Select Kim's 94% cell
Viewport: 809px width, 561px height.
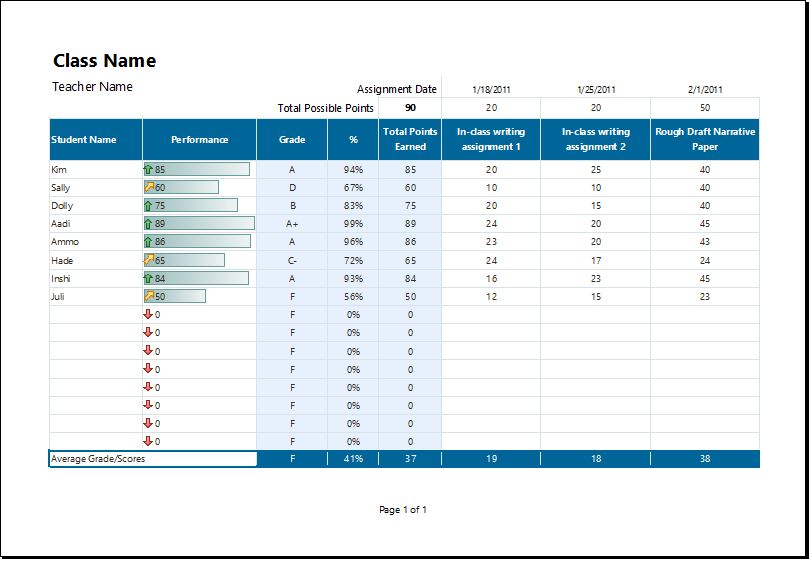[x=353, y=169]
